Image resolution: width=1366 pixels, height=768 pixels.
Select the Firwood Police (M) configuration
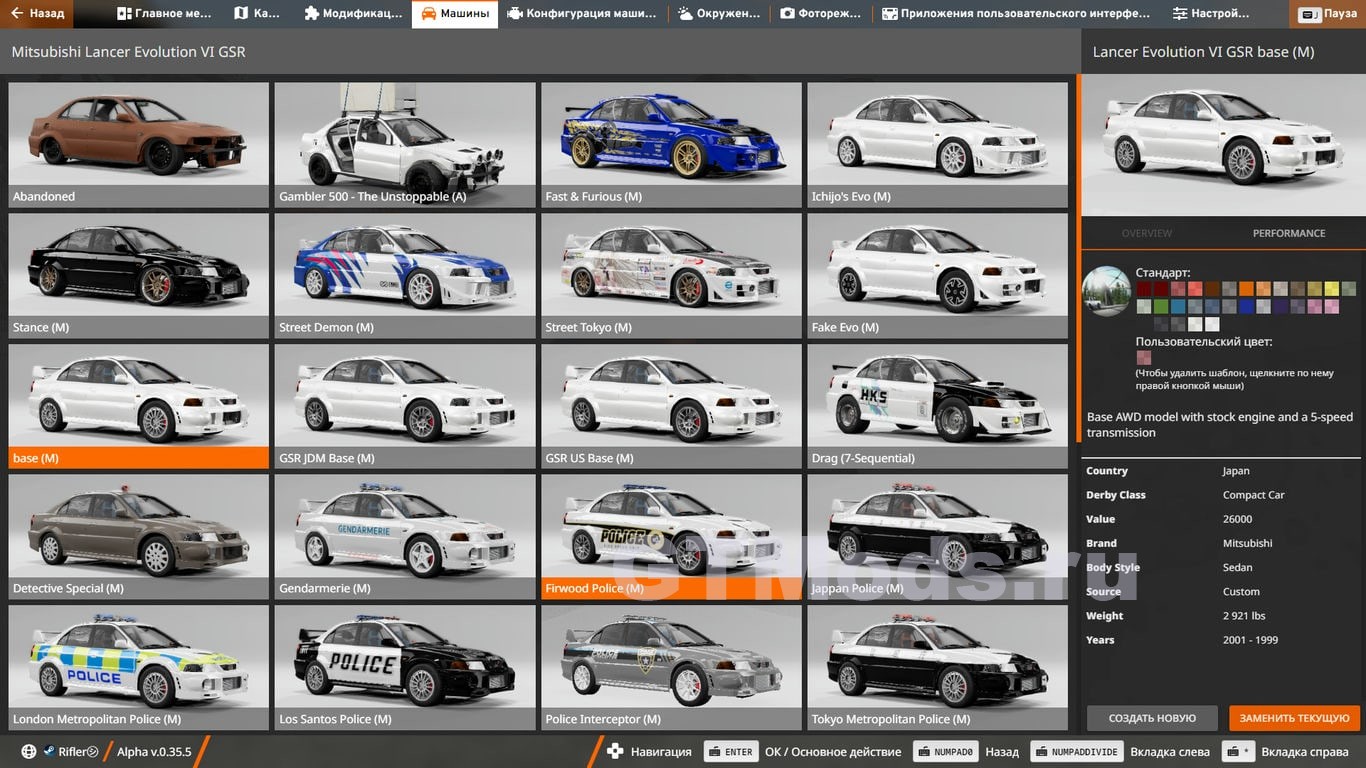click(x=671, y=537)
